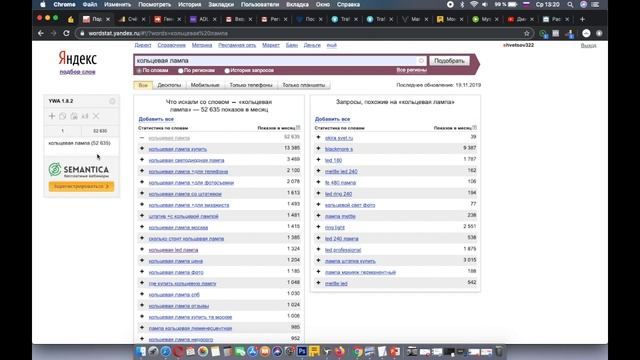
Task: Open the 'Файл' menu
Action: coord(90,4)
